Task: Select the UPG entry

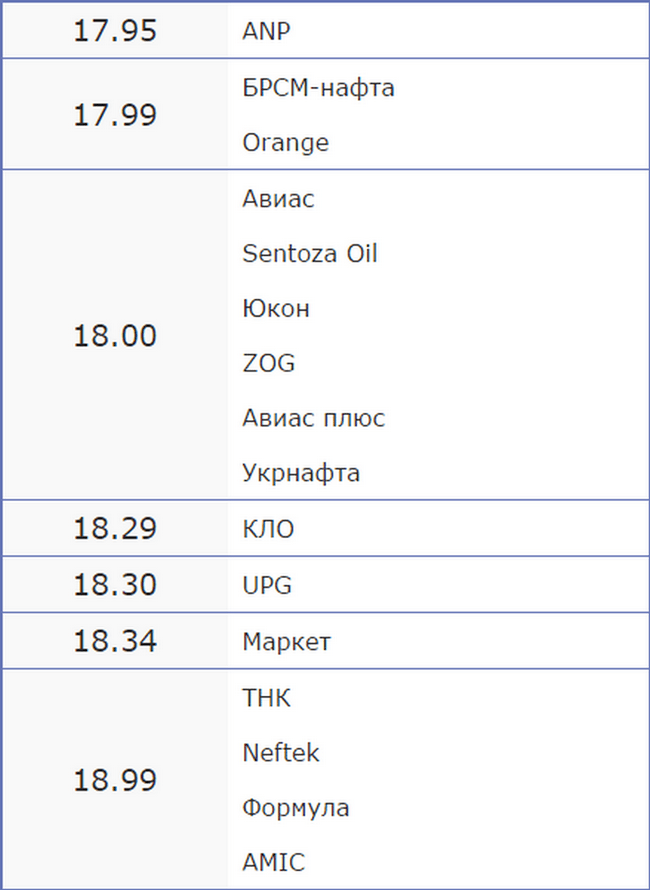Action: coord(267,585)
